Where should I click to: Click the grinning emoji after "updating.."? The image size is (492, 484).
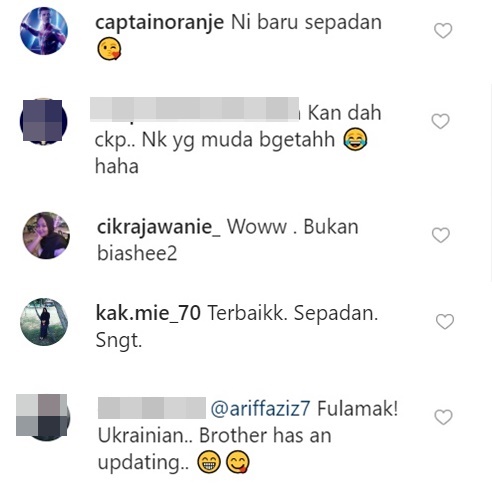click(x=209, y=462)
